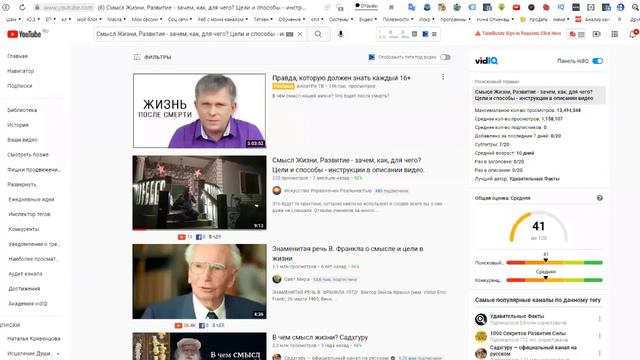The width and height of the screenshot is (640, 360).
Task: Open the on-screen keyboard icon in search box
Action: [x=289, y=34]
